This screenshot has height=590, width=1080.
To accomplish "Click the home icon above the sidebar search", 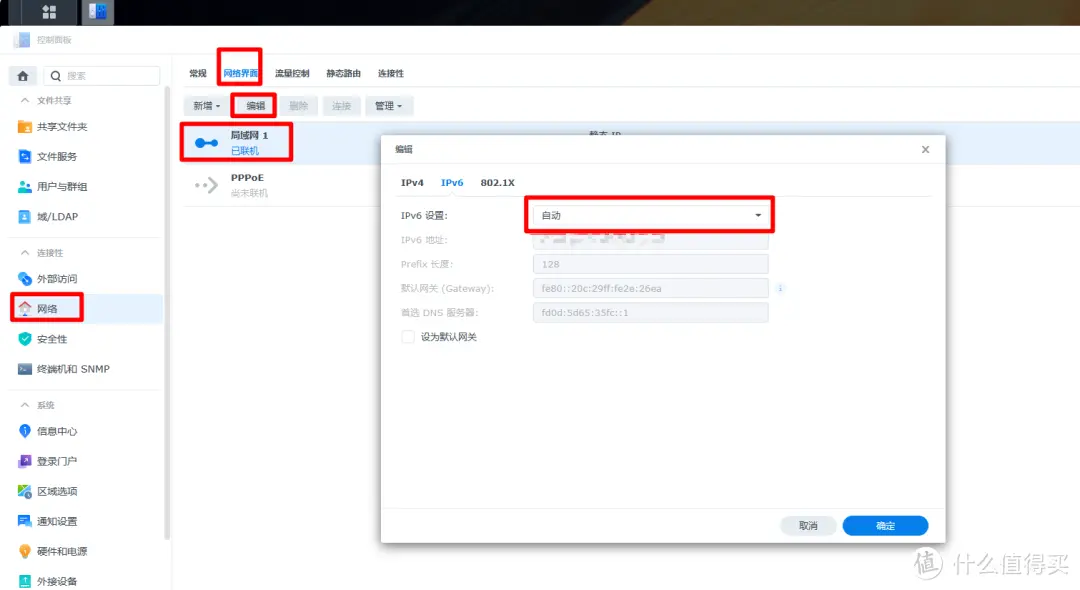I will 22,75.
